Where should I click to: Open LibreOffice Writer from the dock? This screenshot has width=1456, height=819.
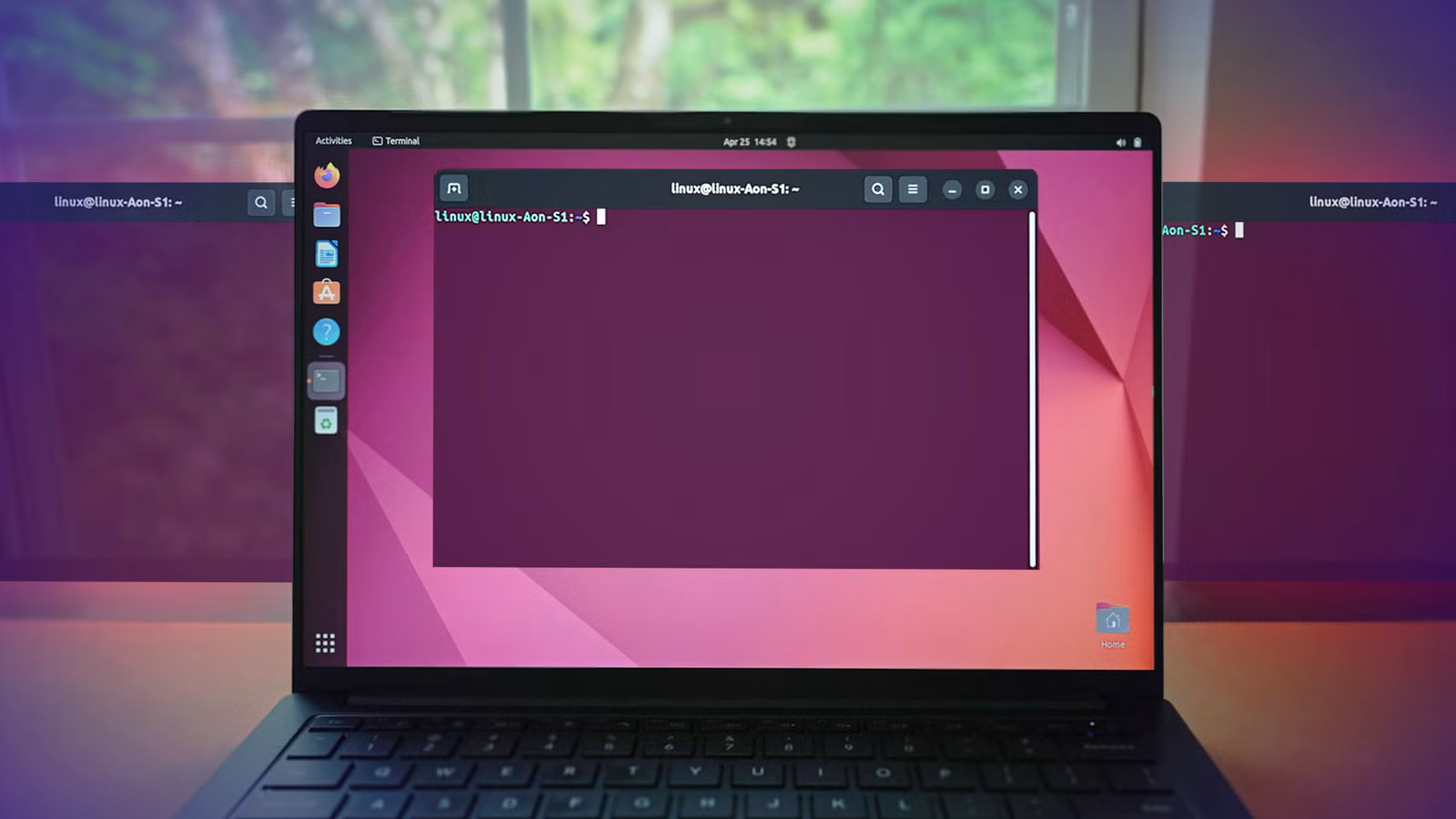327,254
